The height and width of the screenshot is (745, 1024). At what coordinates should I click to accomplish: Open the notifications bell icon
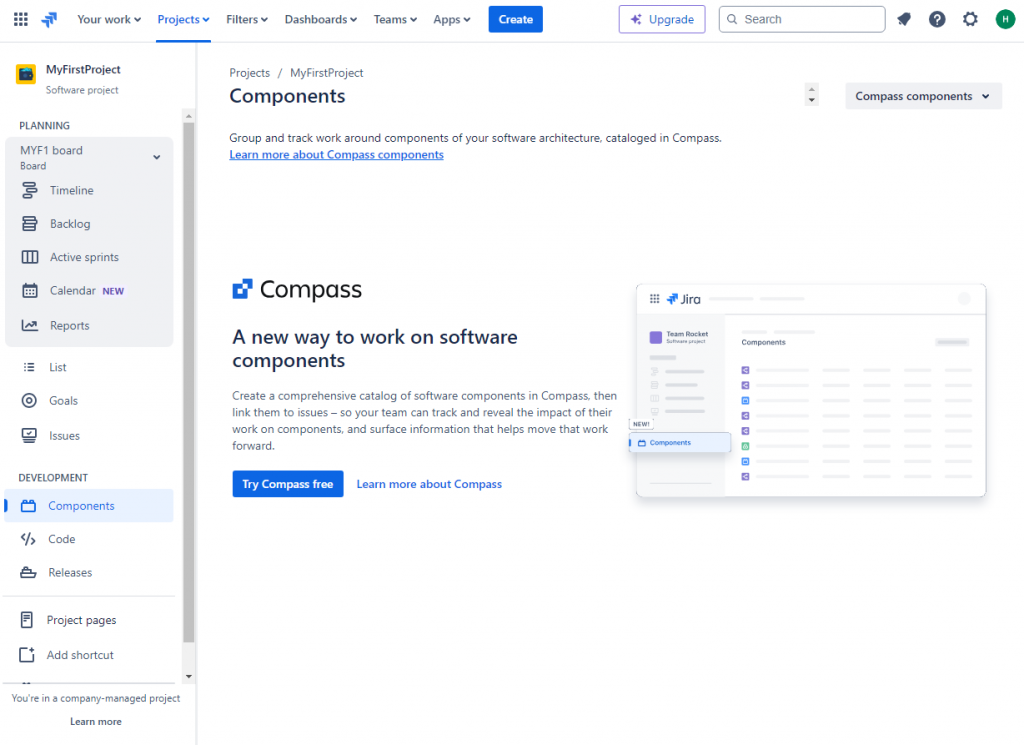coord(904,20)
